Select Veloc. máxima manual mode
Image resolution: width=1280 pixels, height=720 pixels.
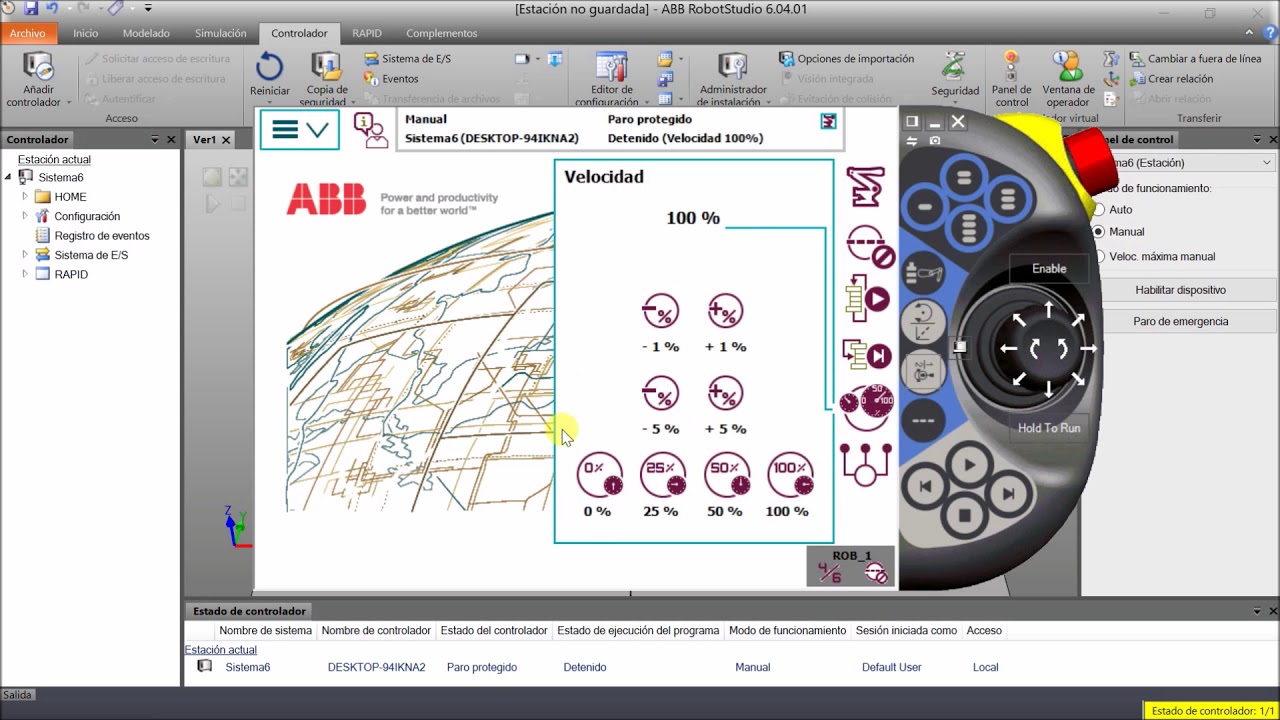(1099, 256)
